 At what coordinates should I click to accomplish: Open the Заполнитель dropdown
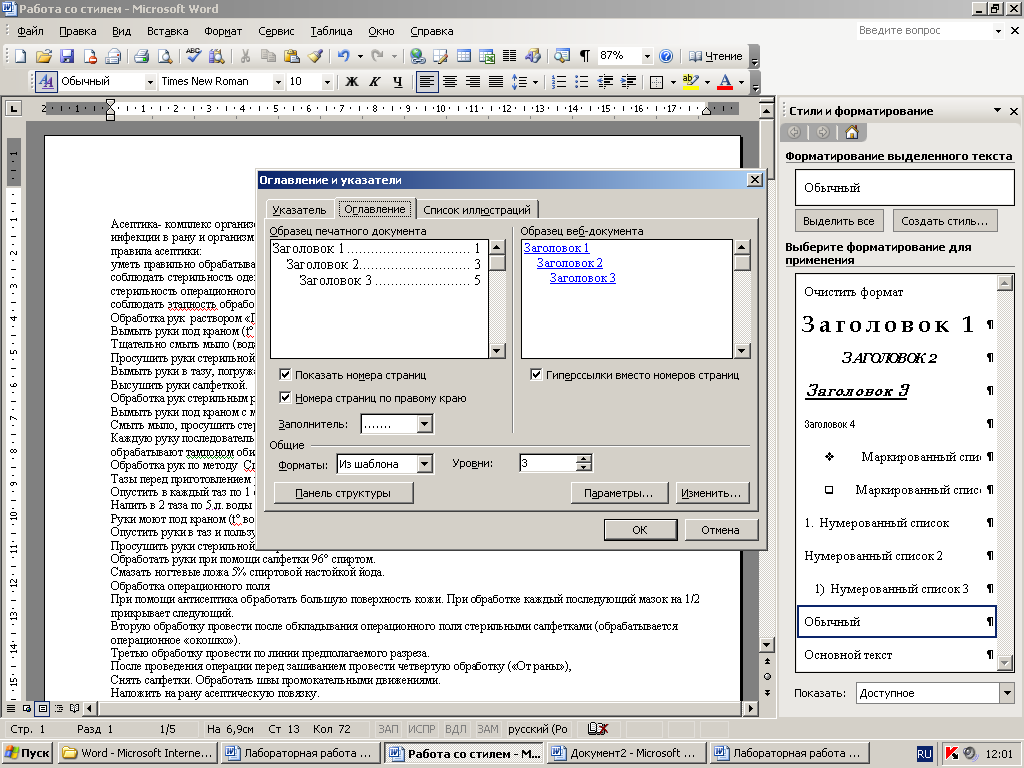424,424
